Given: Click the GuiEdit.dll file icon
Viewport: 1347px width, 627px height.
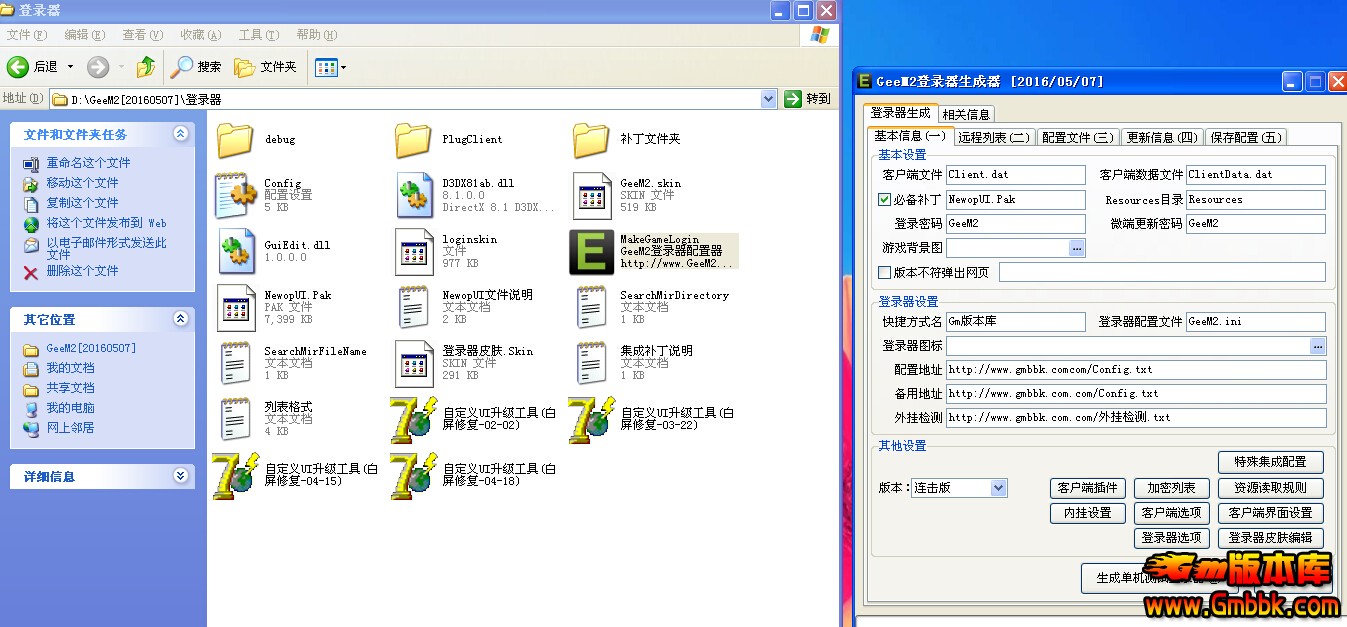Looking at the screenshot, I should 236,251.
